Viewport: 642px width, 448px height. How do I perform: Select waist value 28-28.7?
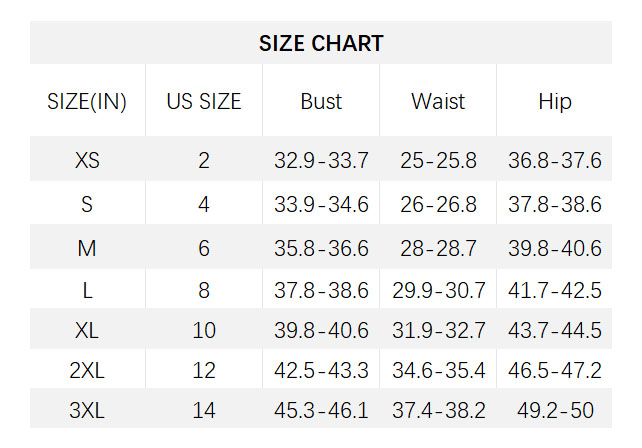coord(438,248)
